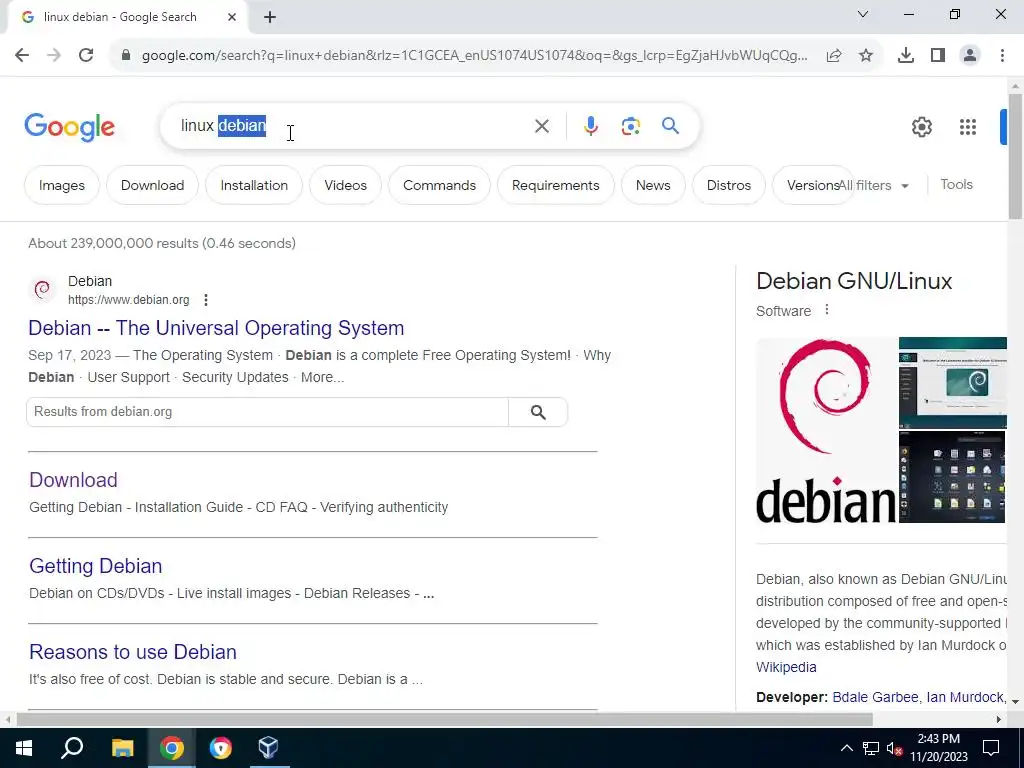Follow the Wikipedia link in panel
The width and height of the screenshot is (1024, 768).
tap(786, 667)
